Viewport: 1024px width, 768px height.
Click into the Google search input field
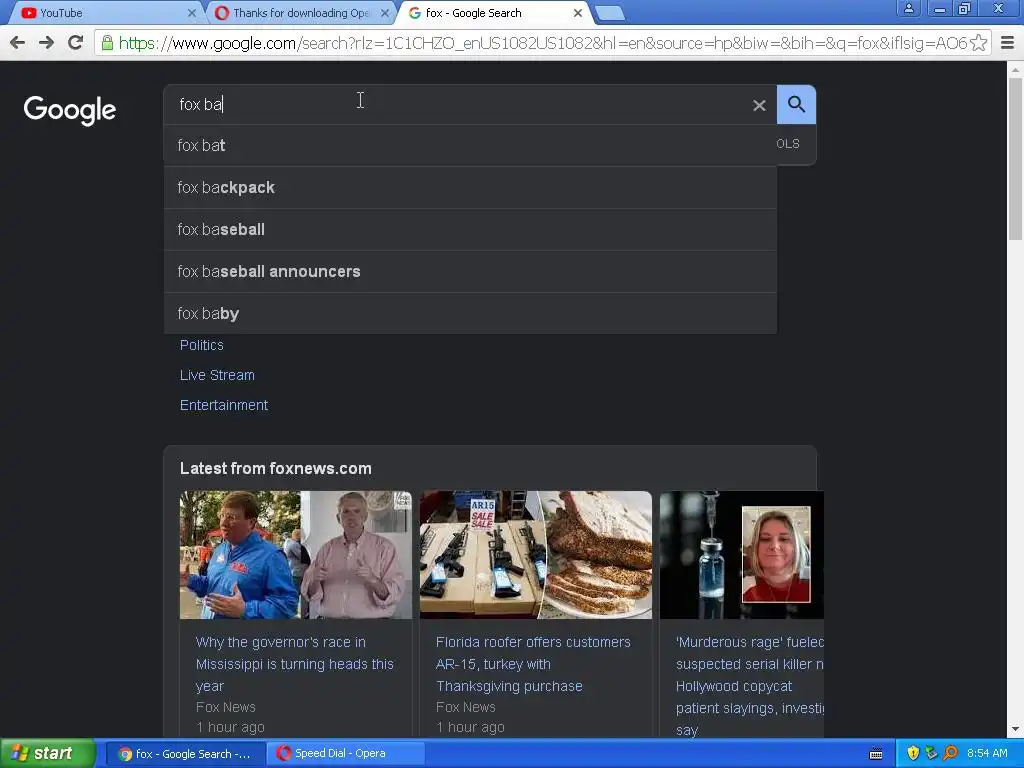pyautogui.click(x=457, y=104)
